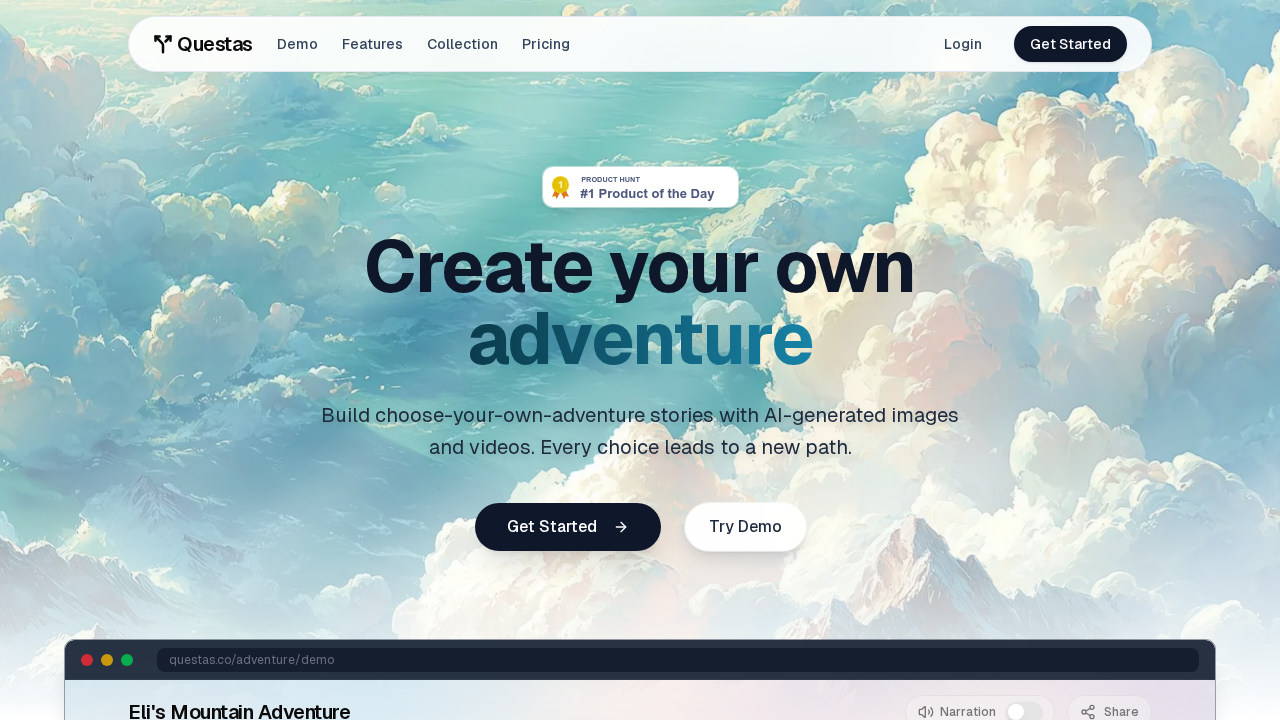Go to the Features nav item
1280x720 pixels.
point(372,44)
